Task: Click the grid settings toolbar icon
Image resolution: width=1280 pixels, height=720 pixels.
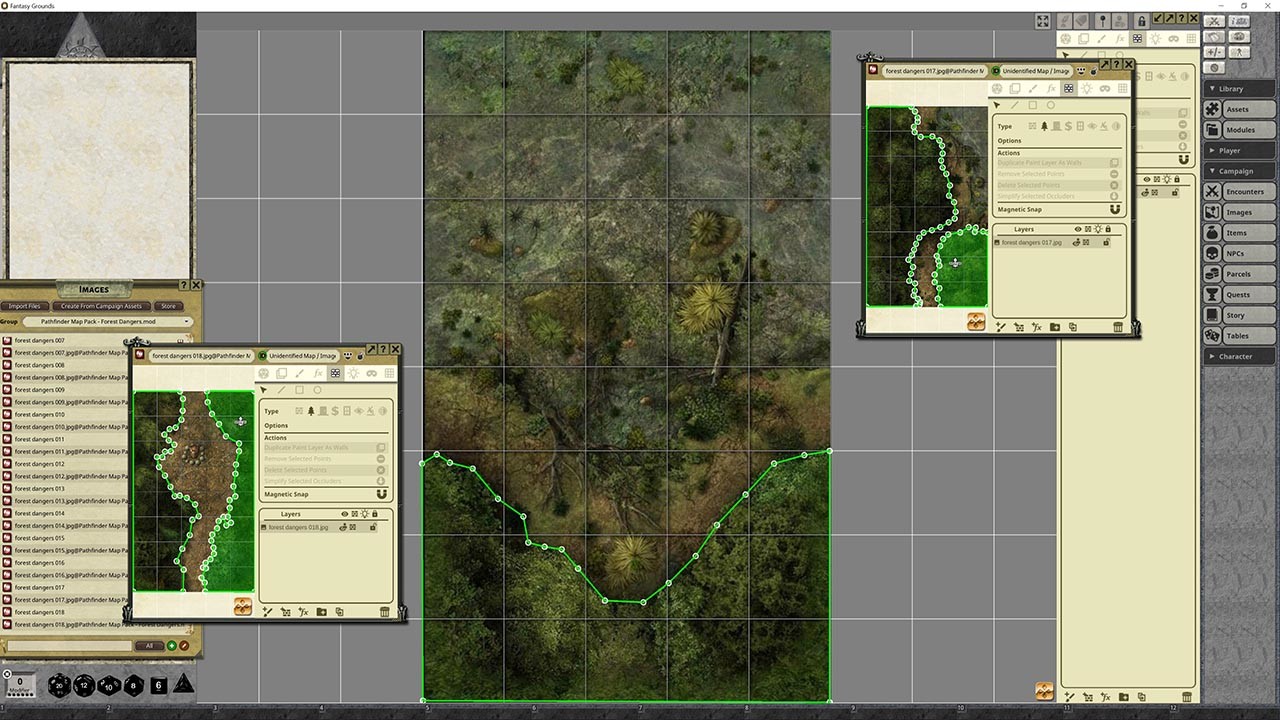Action: coord(388,373)
